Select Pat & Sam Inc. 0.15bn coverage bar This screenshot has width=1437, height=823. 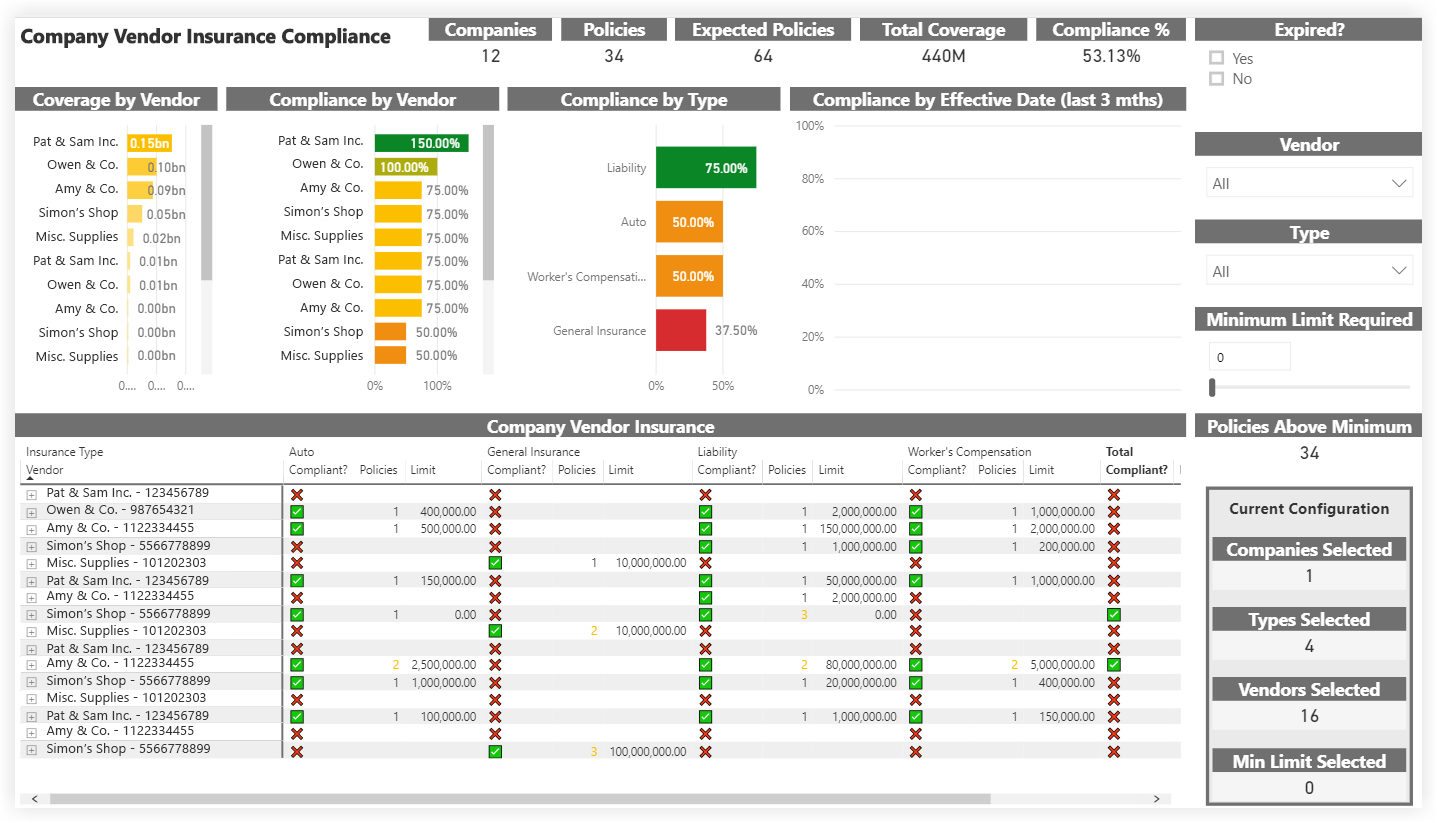[x=150, y=143]
